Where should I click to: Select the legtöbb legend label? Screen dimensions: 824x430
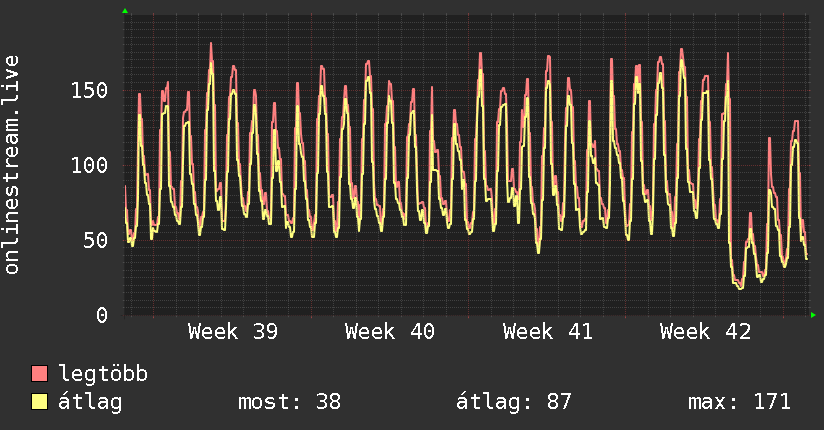point(103,374)
